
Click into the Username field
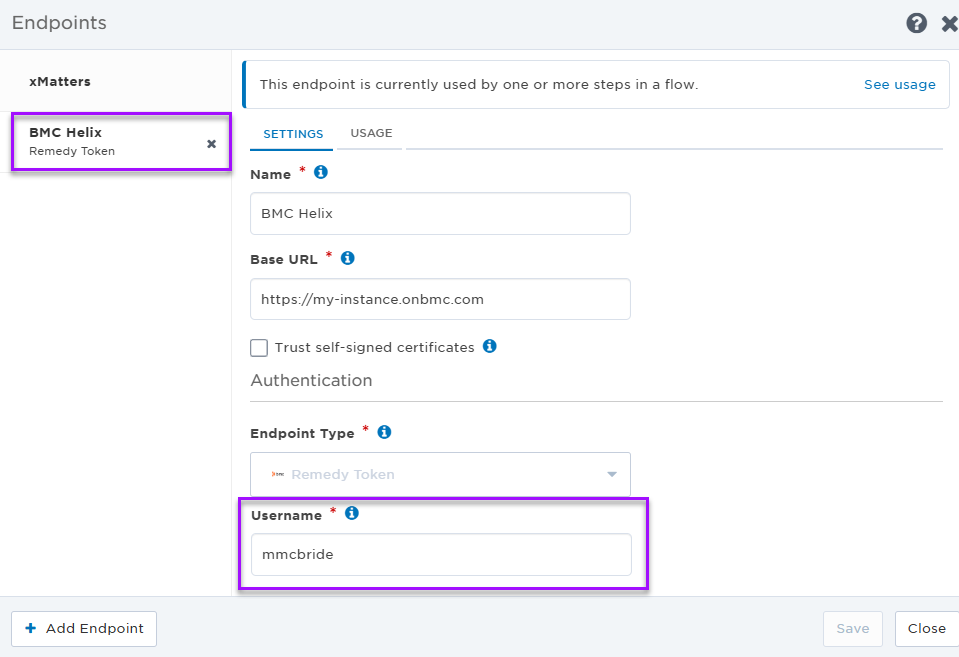pos(441,554)
